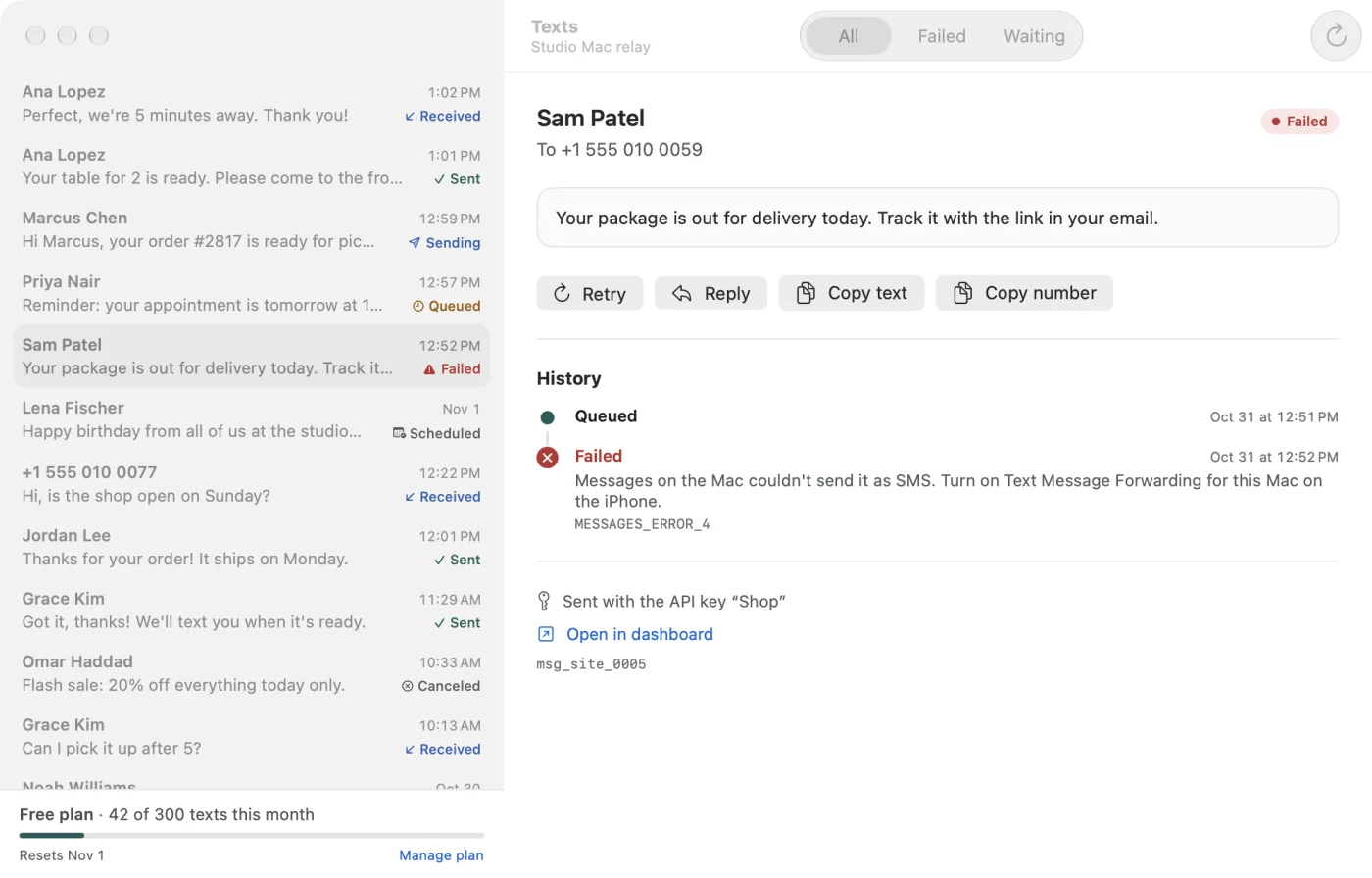This screenshot has height=878, width=1372.
Task: Click the Sam Patel detail heading
Action: tap(591, 119)
